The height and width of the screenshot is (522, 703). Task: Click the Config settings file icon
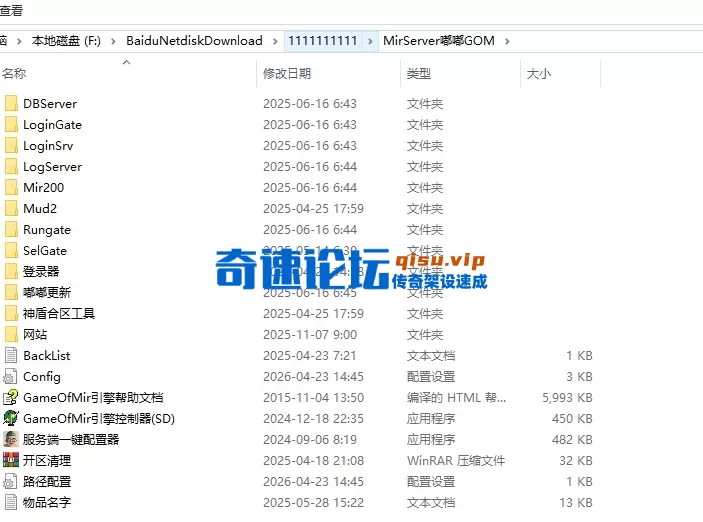pyautogui.click(x=11, y=377)
